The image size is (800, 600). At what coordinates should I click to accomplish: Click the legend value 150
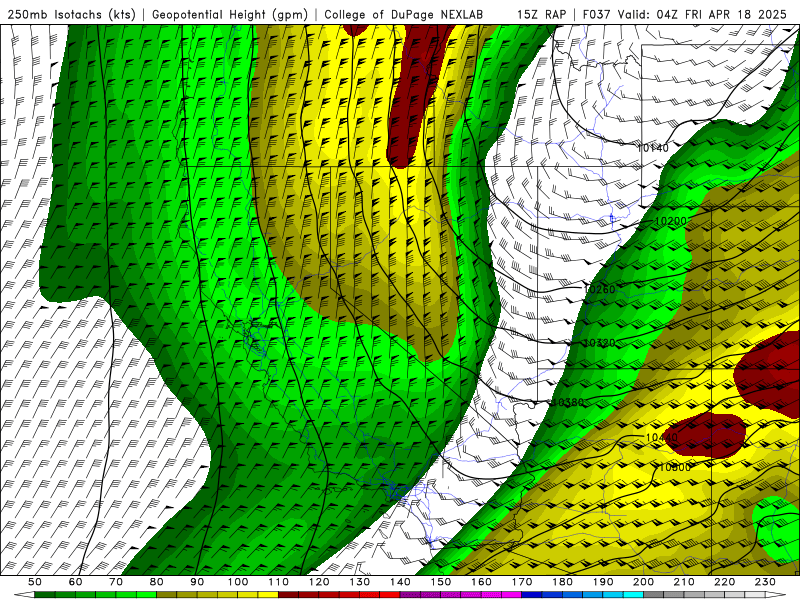coord(441,582)
